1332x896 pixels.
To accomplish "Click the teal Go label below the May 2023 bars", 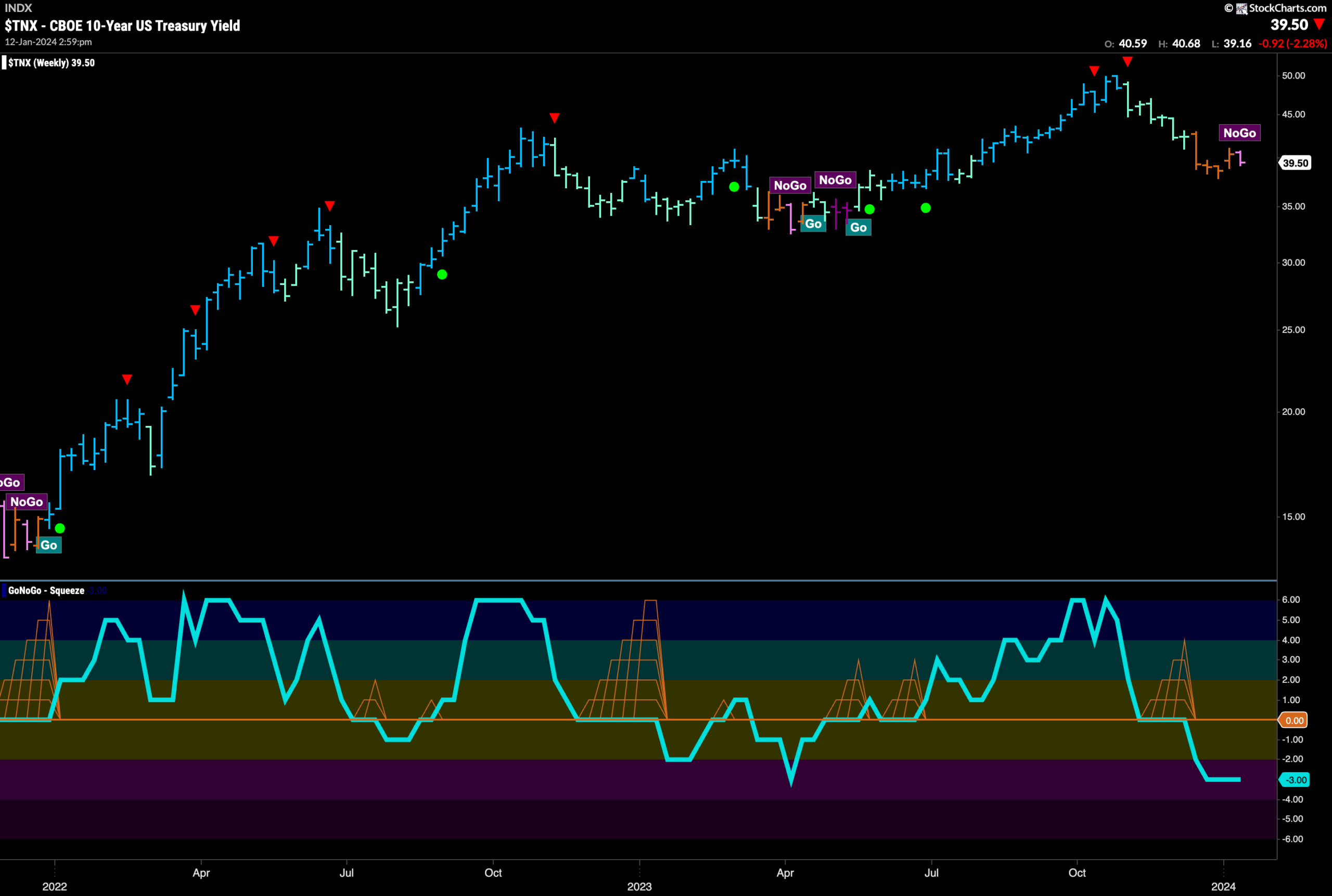I will (x=858, y=227).
